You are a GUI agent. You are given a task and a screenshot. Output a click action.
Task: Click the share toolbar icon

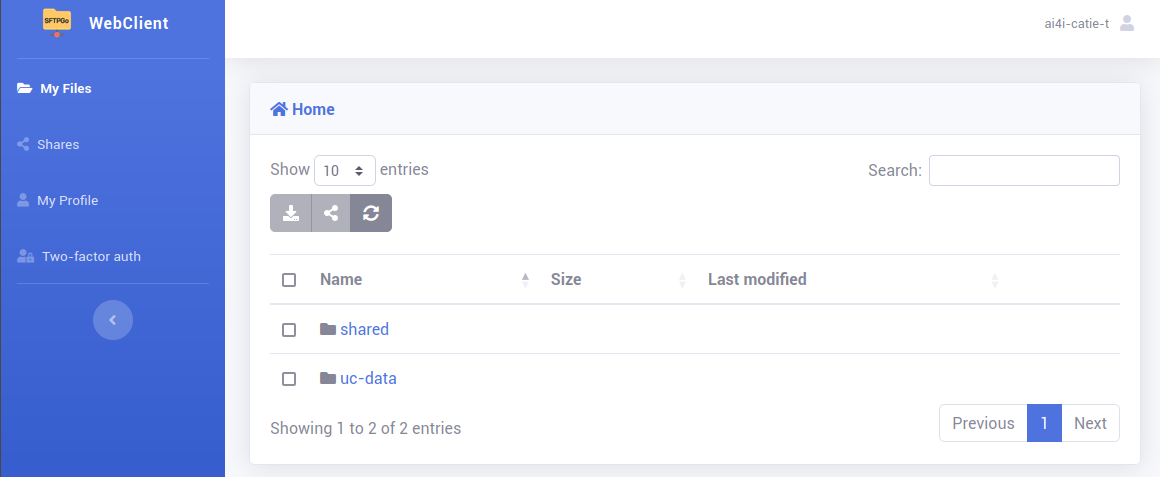click(331, 213)
